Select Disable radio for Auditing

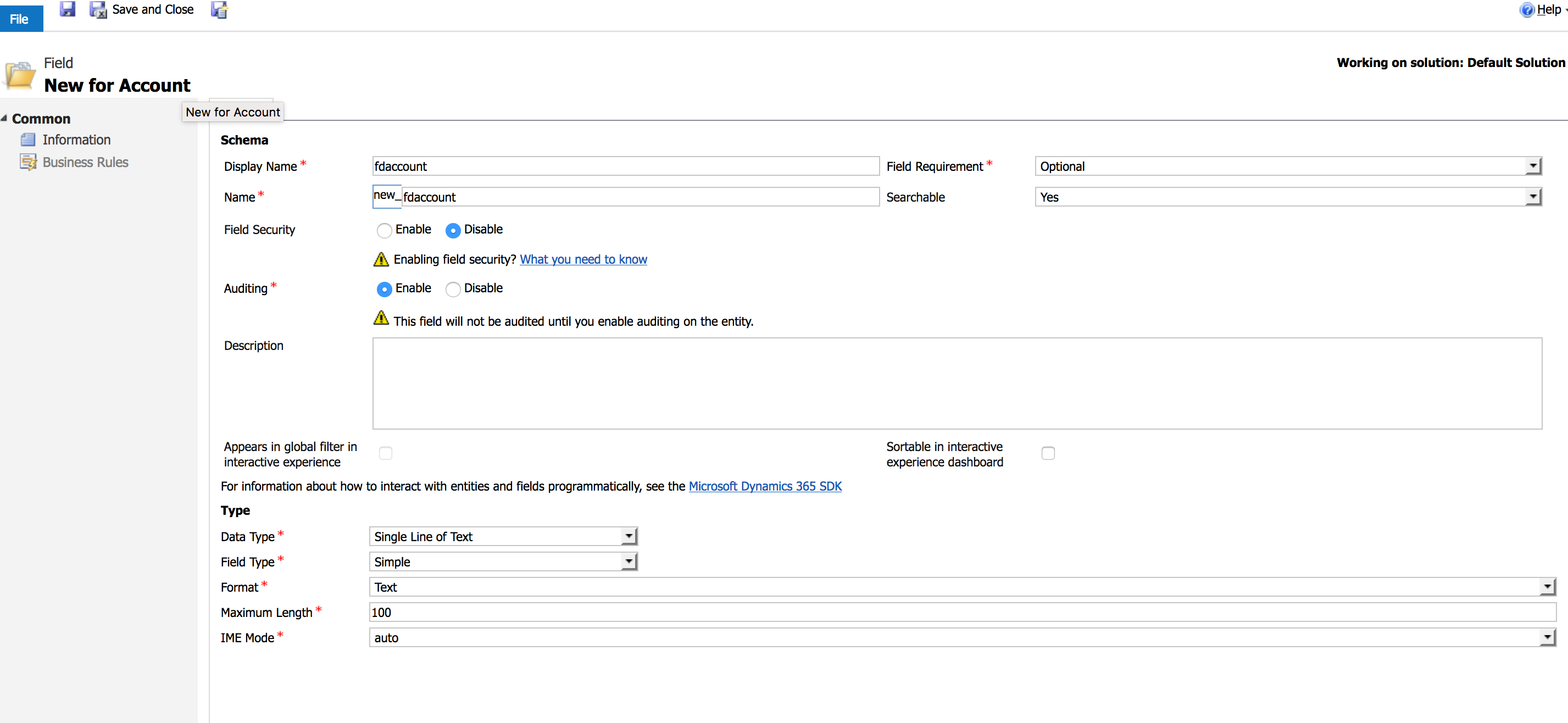(453, 289)
